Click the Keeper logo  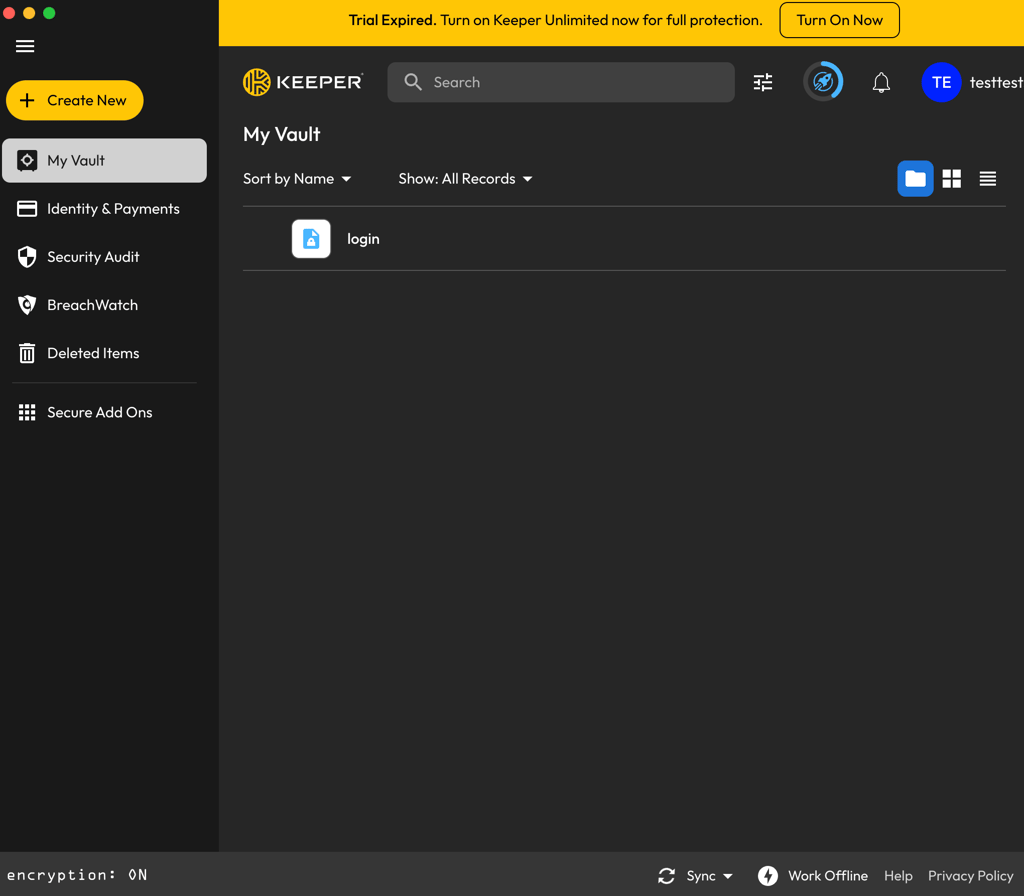303,82
